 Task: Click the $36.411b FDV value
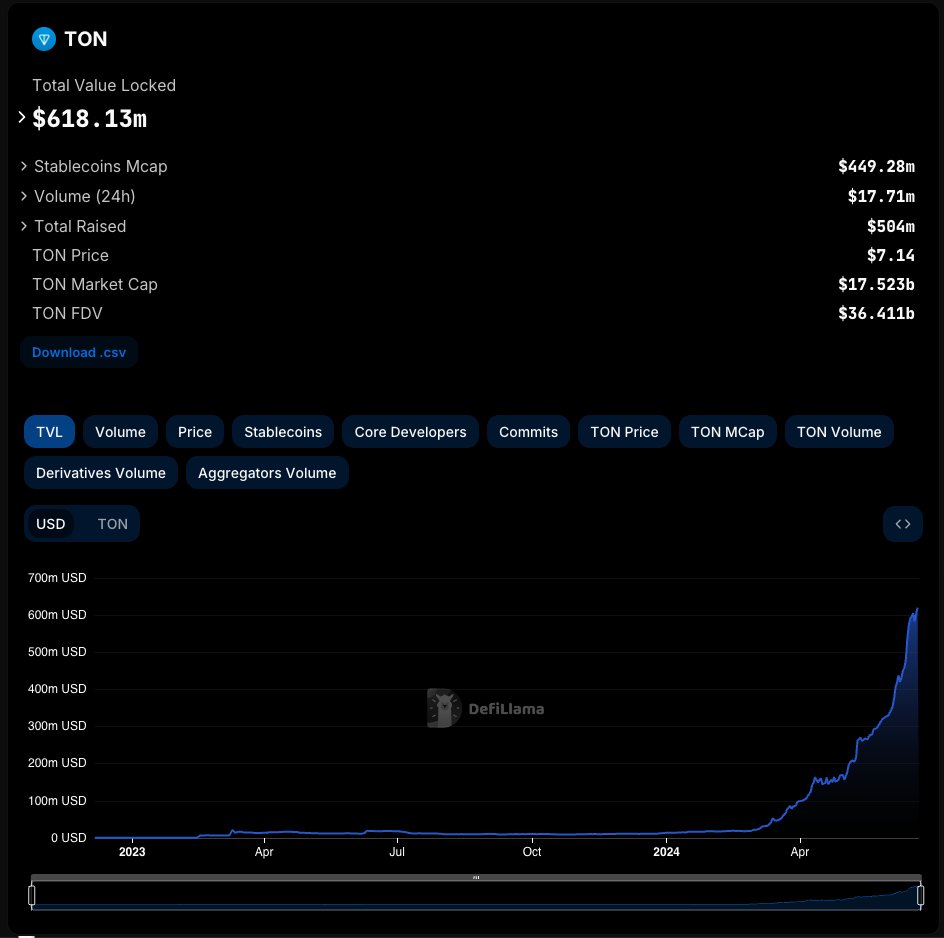[877, 313]
